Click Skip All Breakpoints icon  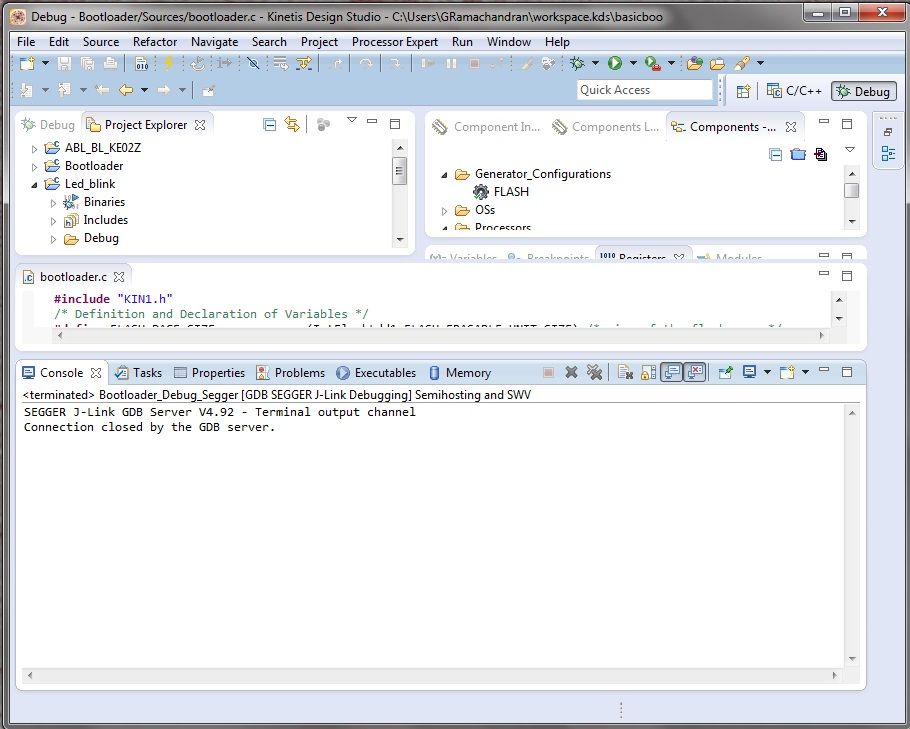tap(253, 63)
